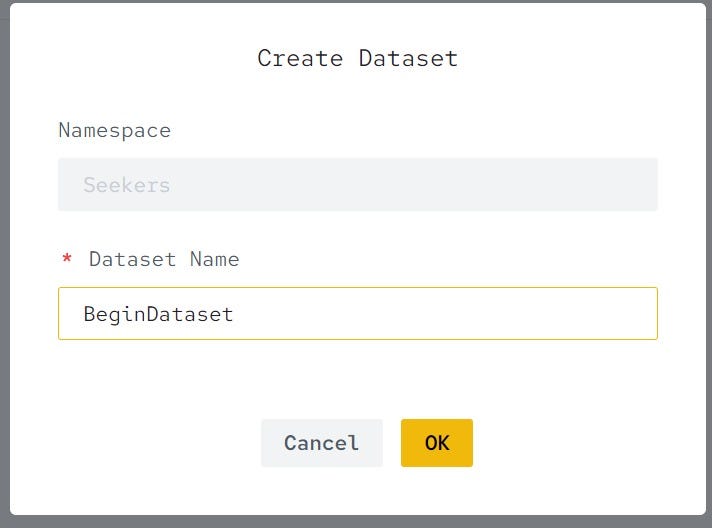The height and width of the screenshot is (528, 712).
Task: Click the OK button
Action: point(436,443)
